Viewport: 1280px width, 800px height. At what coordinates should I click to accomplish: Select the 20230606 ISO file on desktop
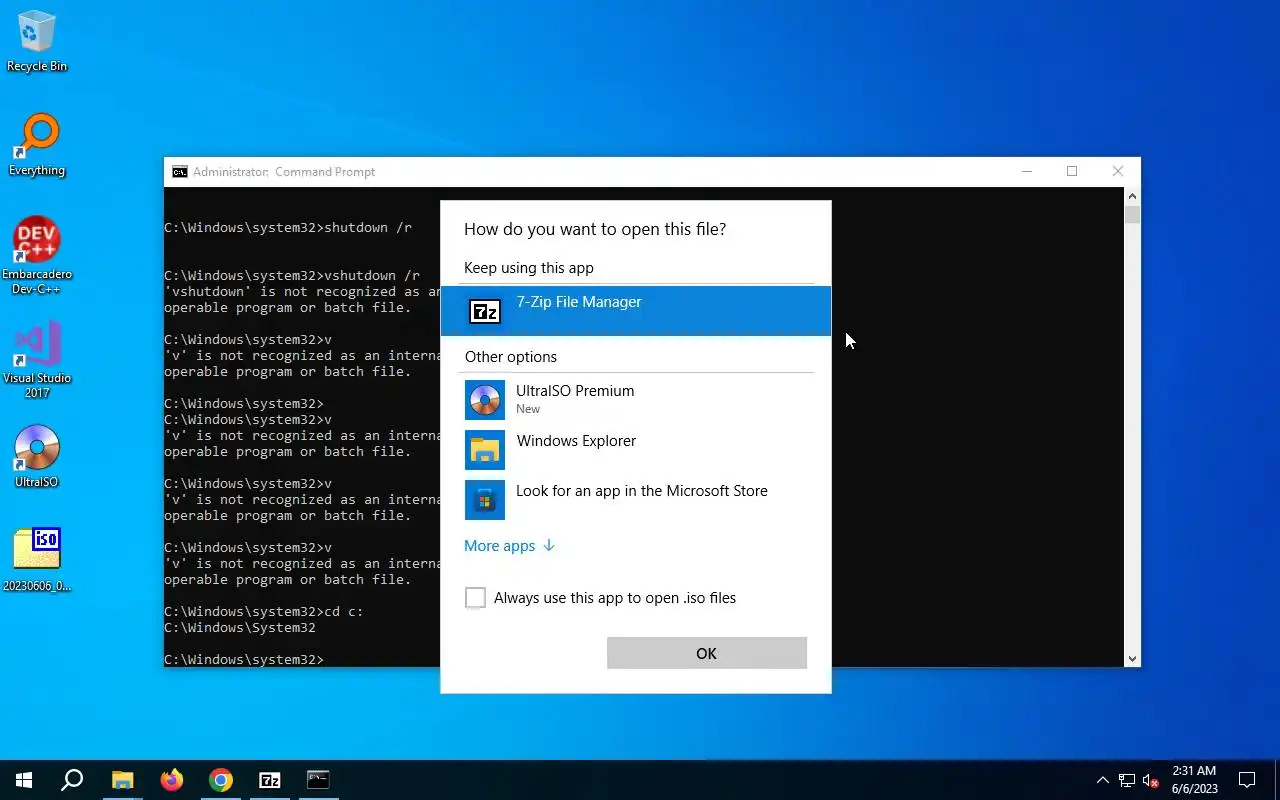pos(37,560)
